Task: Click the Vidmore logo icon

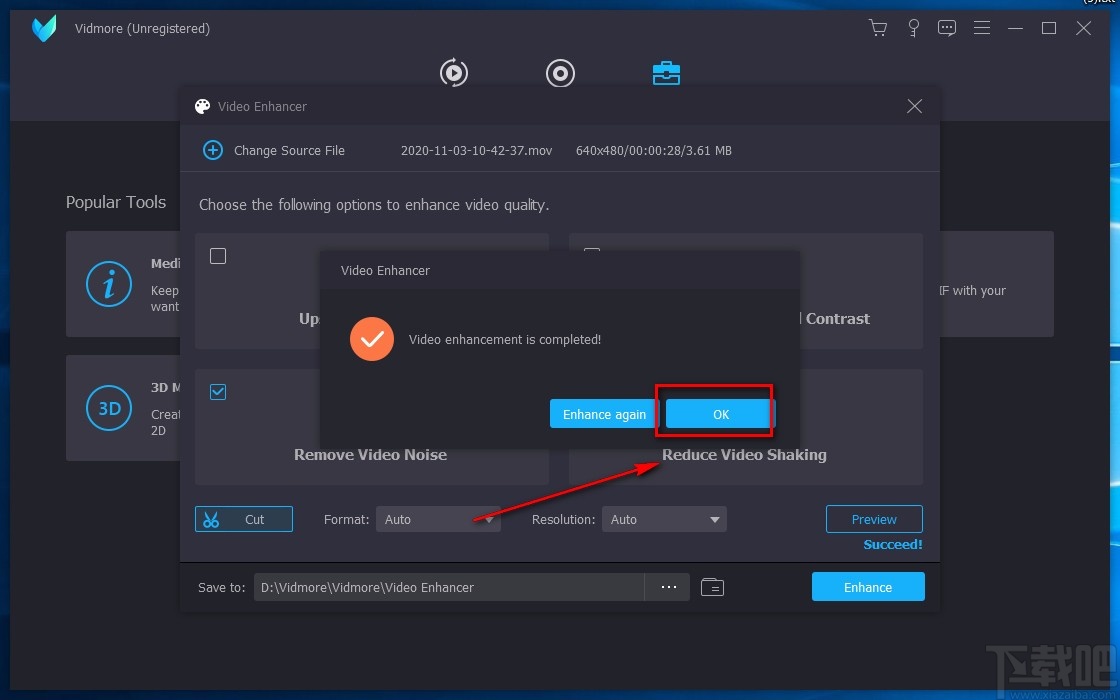Action: 44,29
